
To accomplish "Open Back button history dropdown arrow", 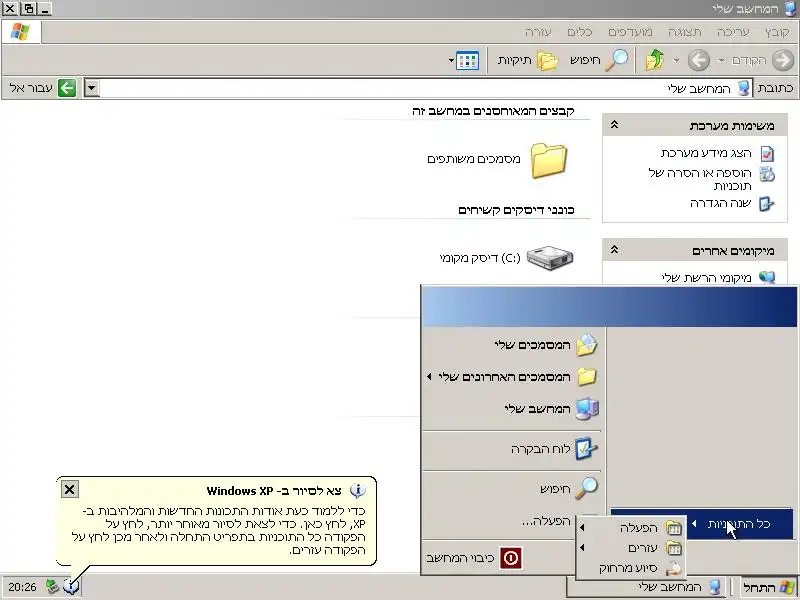I will (720, 61).
